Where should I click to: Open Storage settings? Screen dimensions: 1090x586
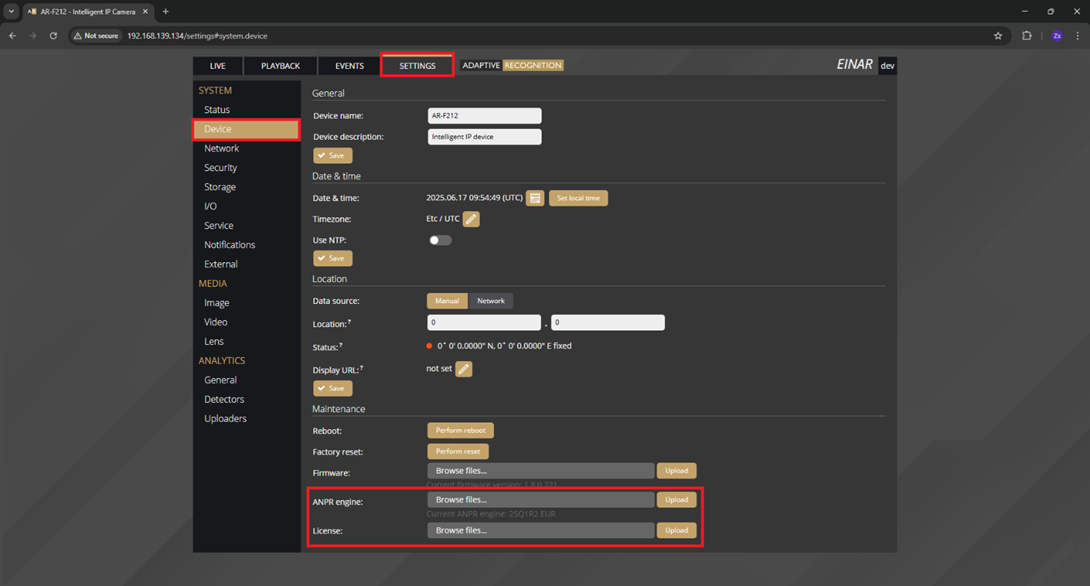coord(220,187)
